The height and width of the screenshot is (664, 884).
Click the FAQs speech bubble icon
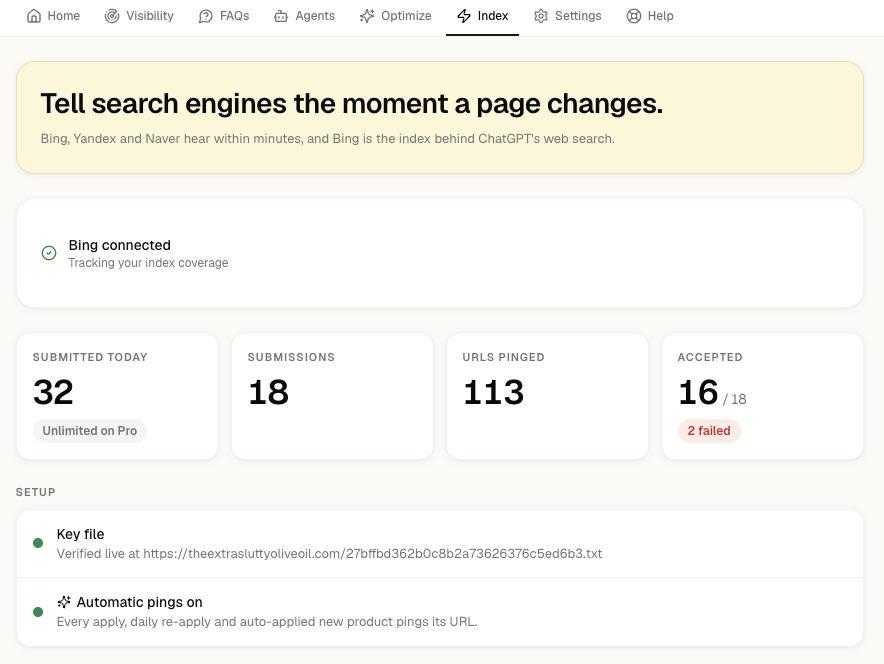click(206, 16)
